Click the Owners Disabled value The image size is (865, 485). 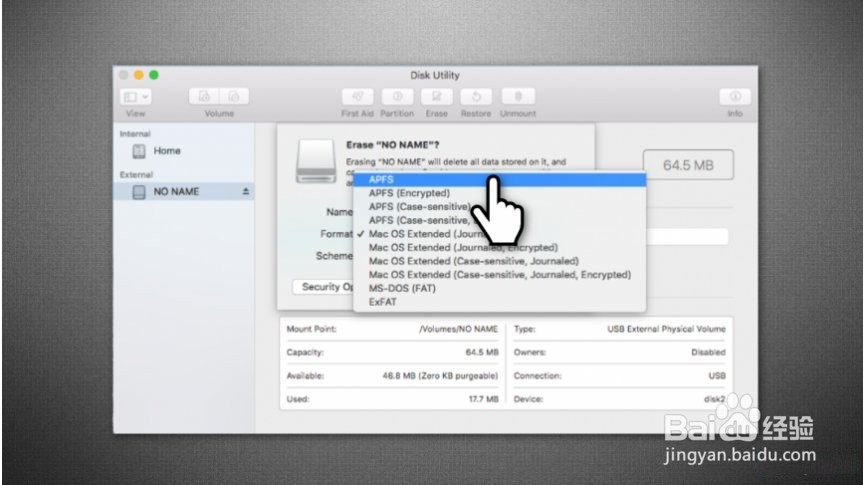[708, 352]
